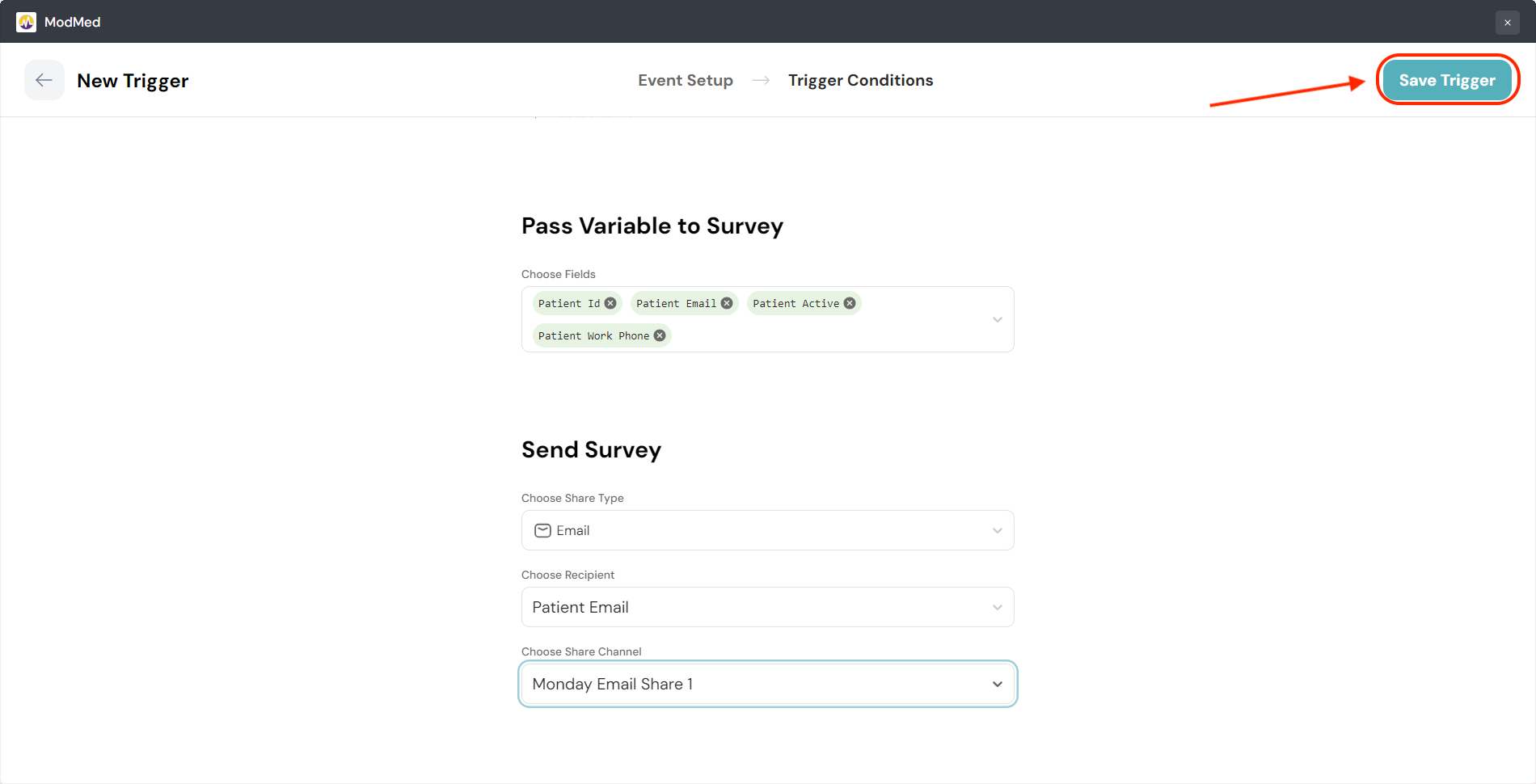Click the Email envelope icon
The image size is (1536, 784).
tap(542, 530)
